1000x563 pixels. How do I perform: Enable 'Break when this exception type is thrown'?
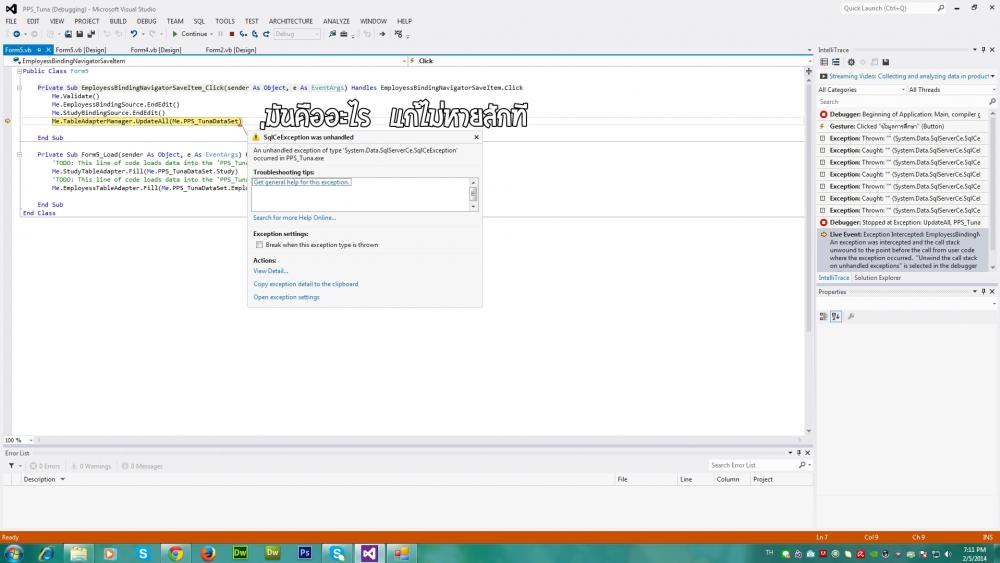(260, 245)
